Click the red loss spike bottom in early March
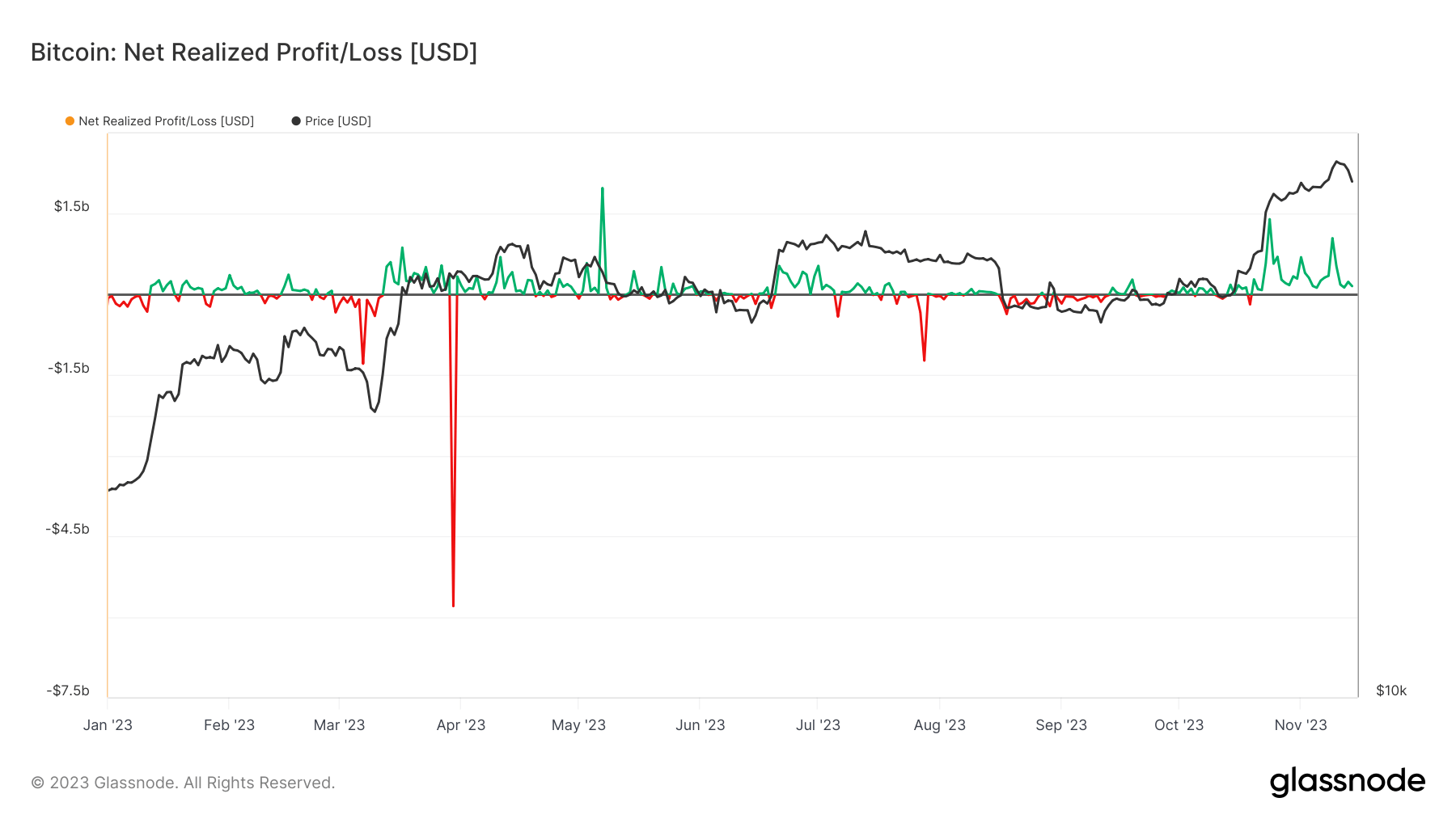 [362, 363]
